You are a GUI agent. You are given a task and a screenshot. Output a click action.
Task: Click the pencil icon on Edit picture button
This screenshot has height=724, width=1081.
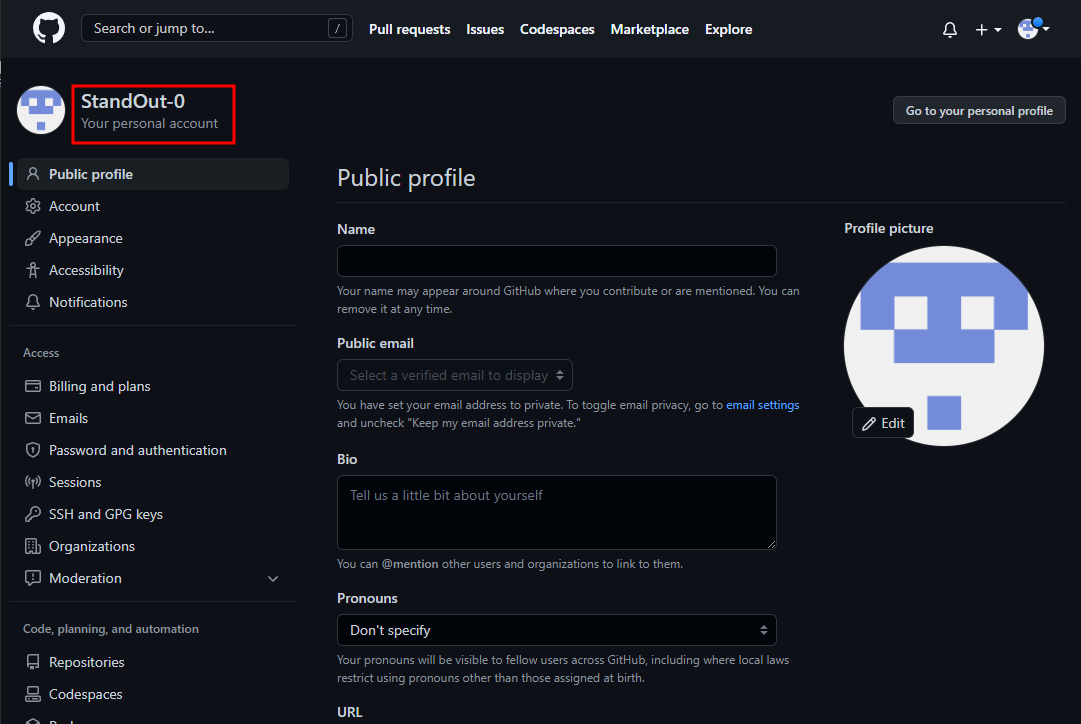[x=869, y=423]
